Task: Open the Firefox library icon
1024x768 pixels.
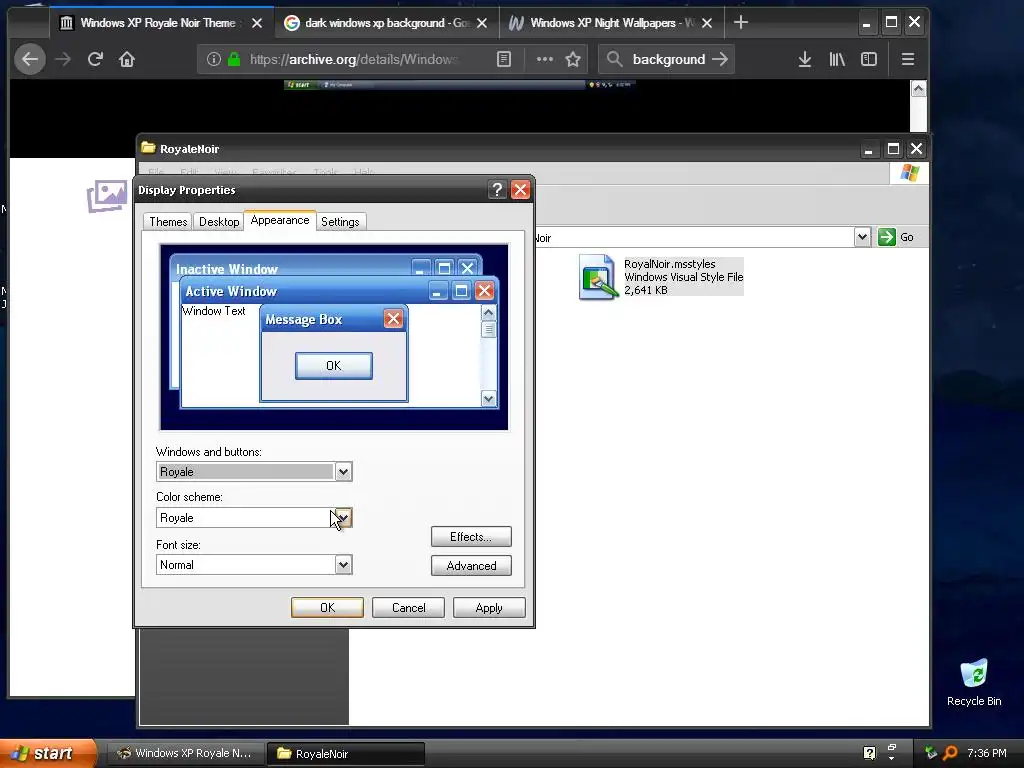Action: click(x=837, y=59)
